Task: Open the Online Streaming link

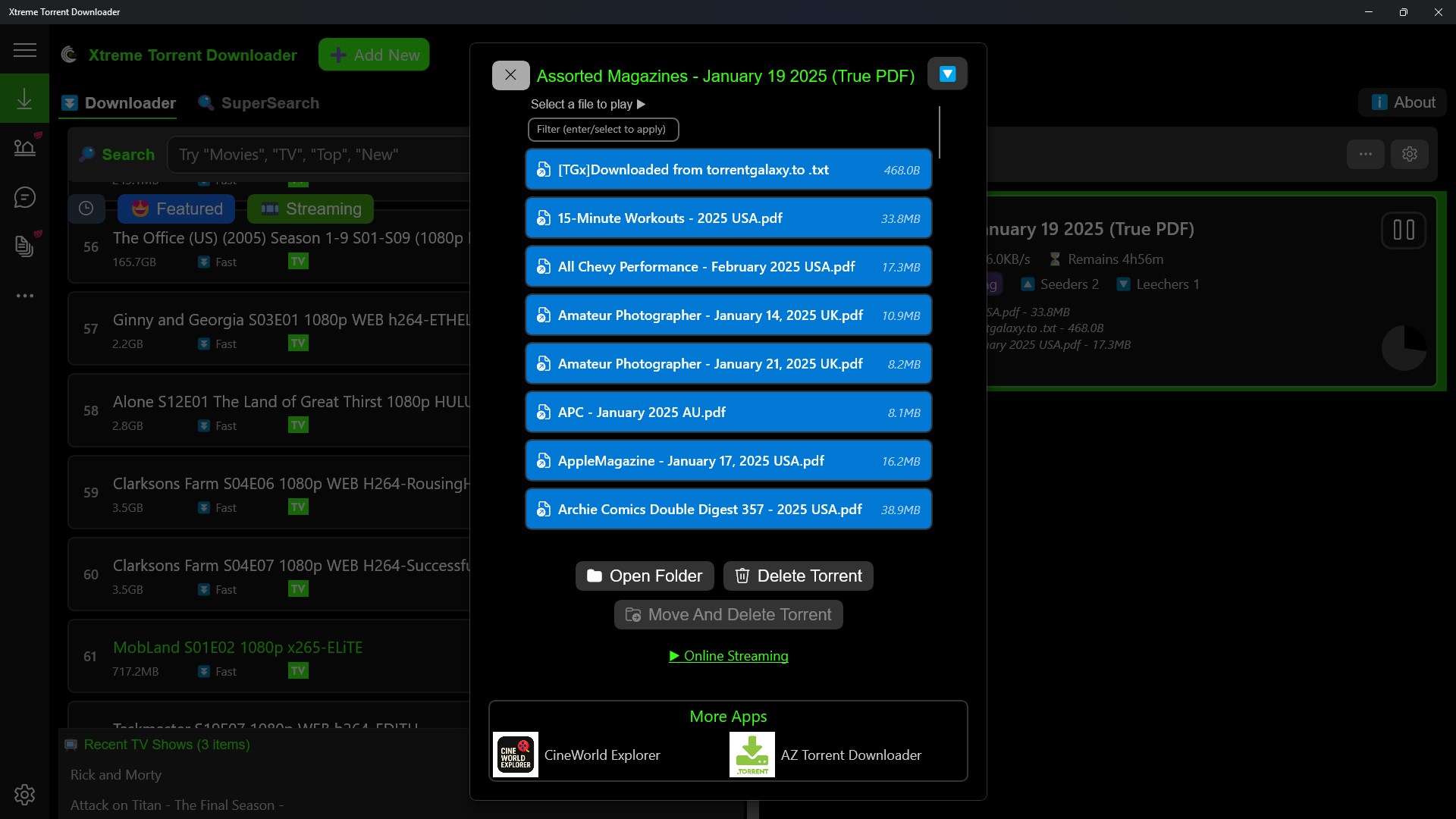Action: pos(728,656)
